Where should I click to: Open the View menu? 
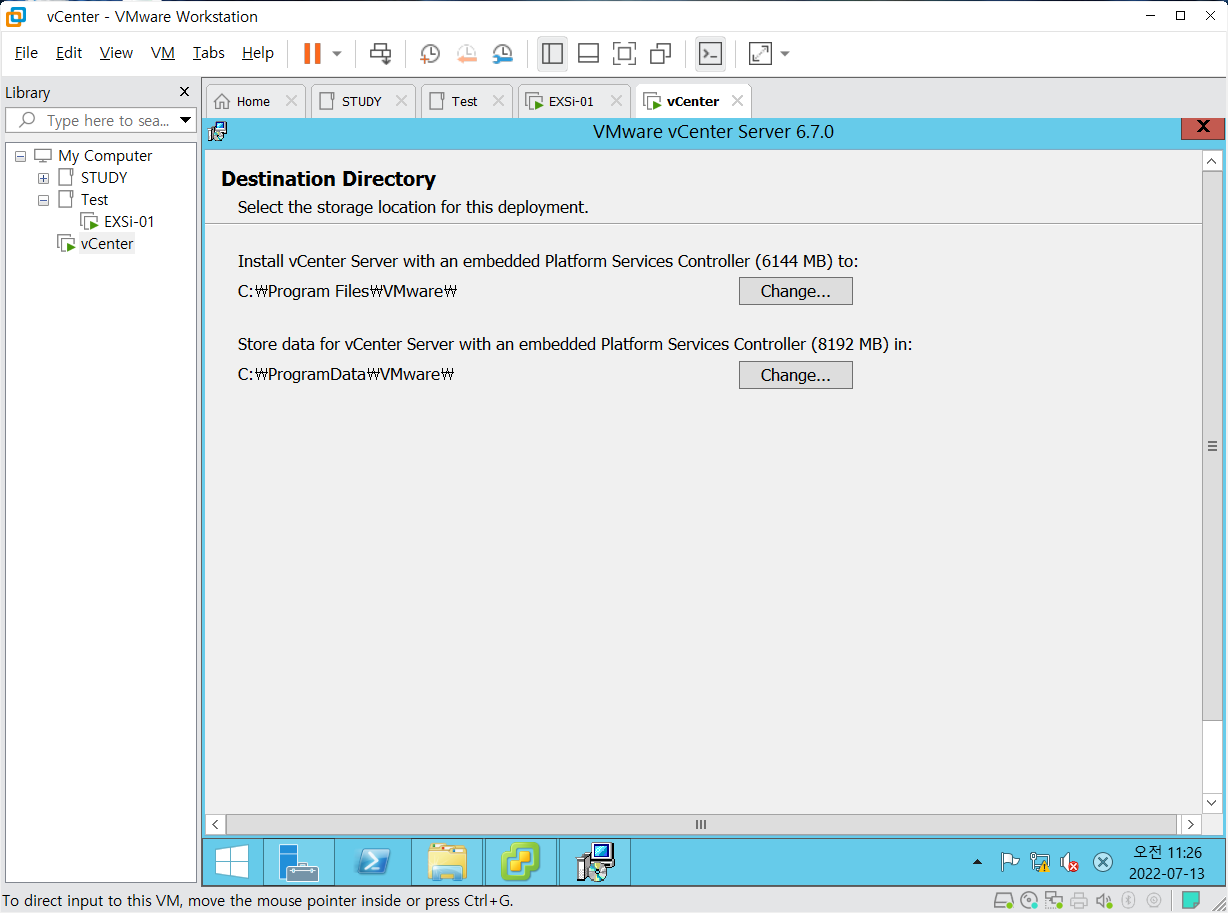click(x=116, y=53)
